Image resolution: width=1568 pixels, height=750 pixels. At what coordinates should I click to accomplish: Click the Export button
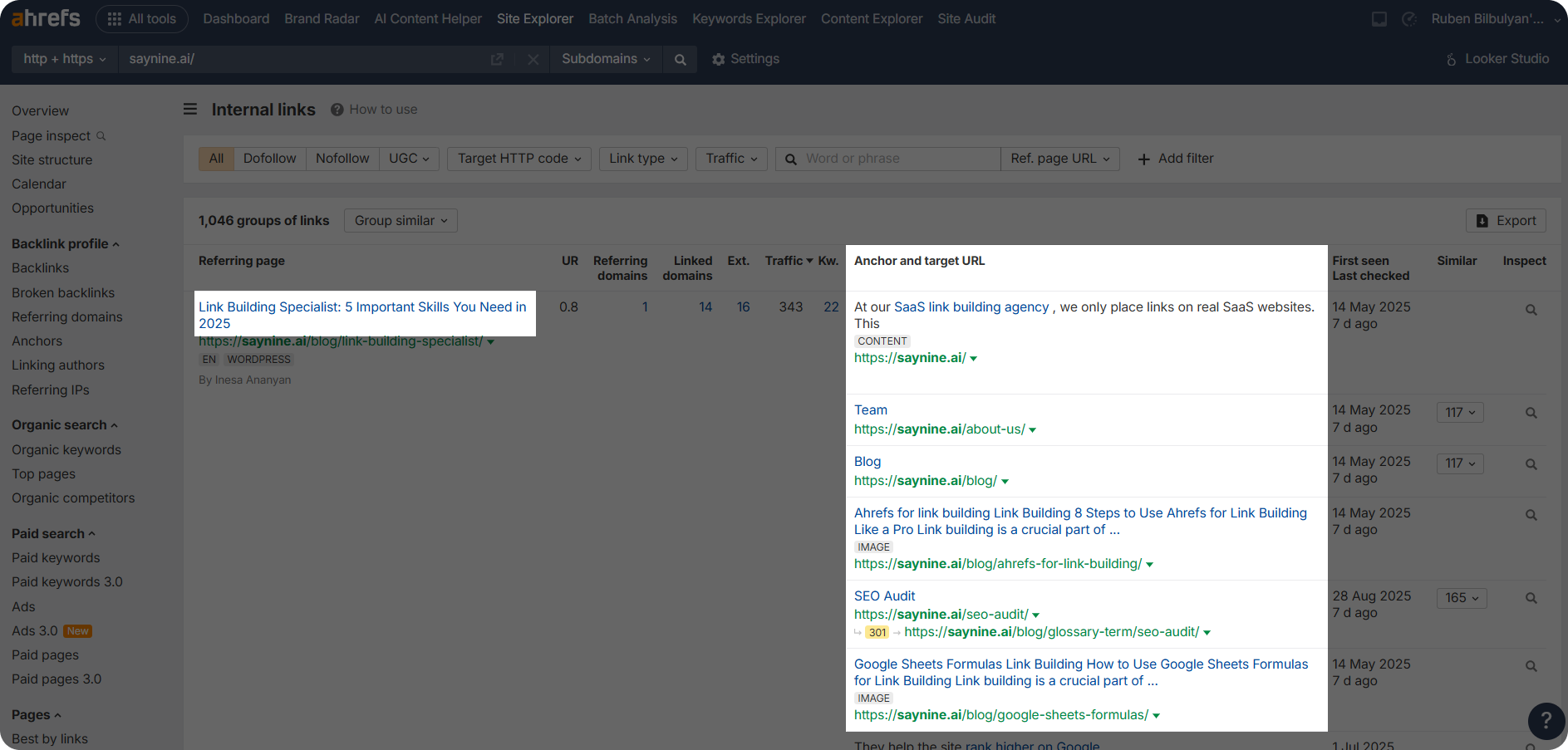pyautogui.click(x=1506, y=220)
